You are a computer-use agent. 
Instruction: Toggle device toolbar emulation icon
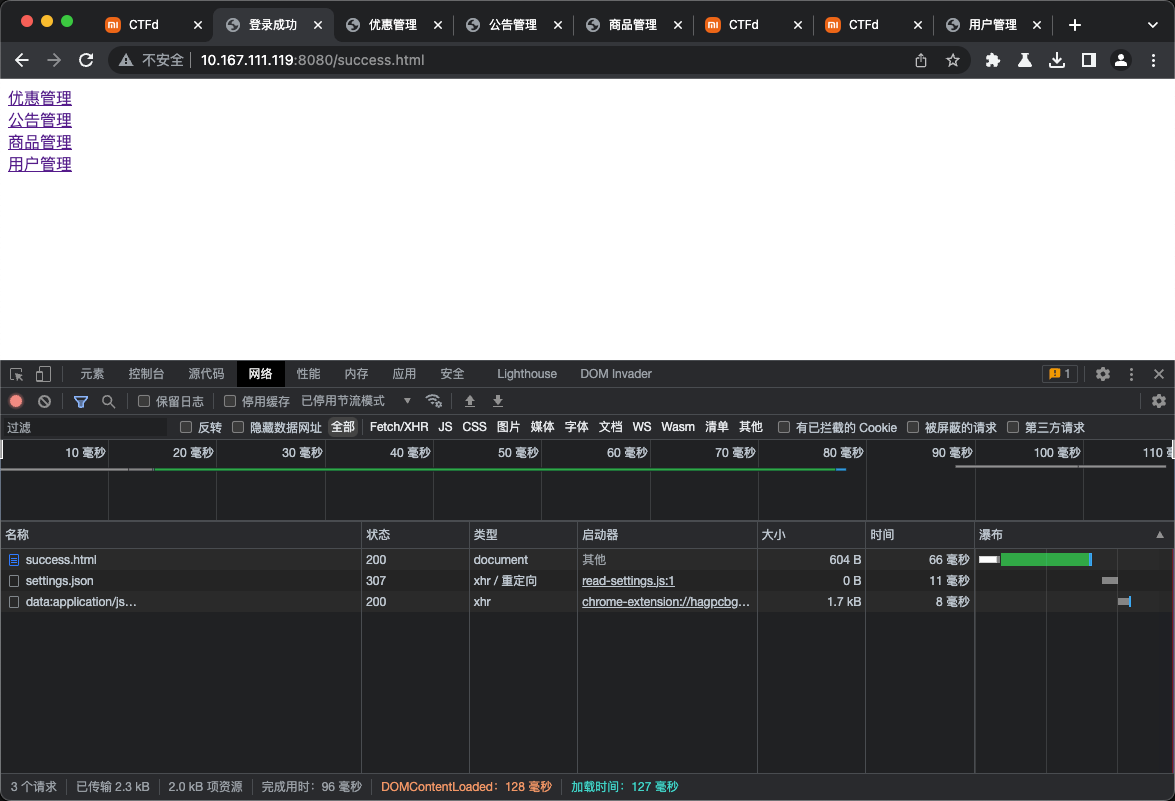[43, 374]
